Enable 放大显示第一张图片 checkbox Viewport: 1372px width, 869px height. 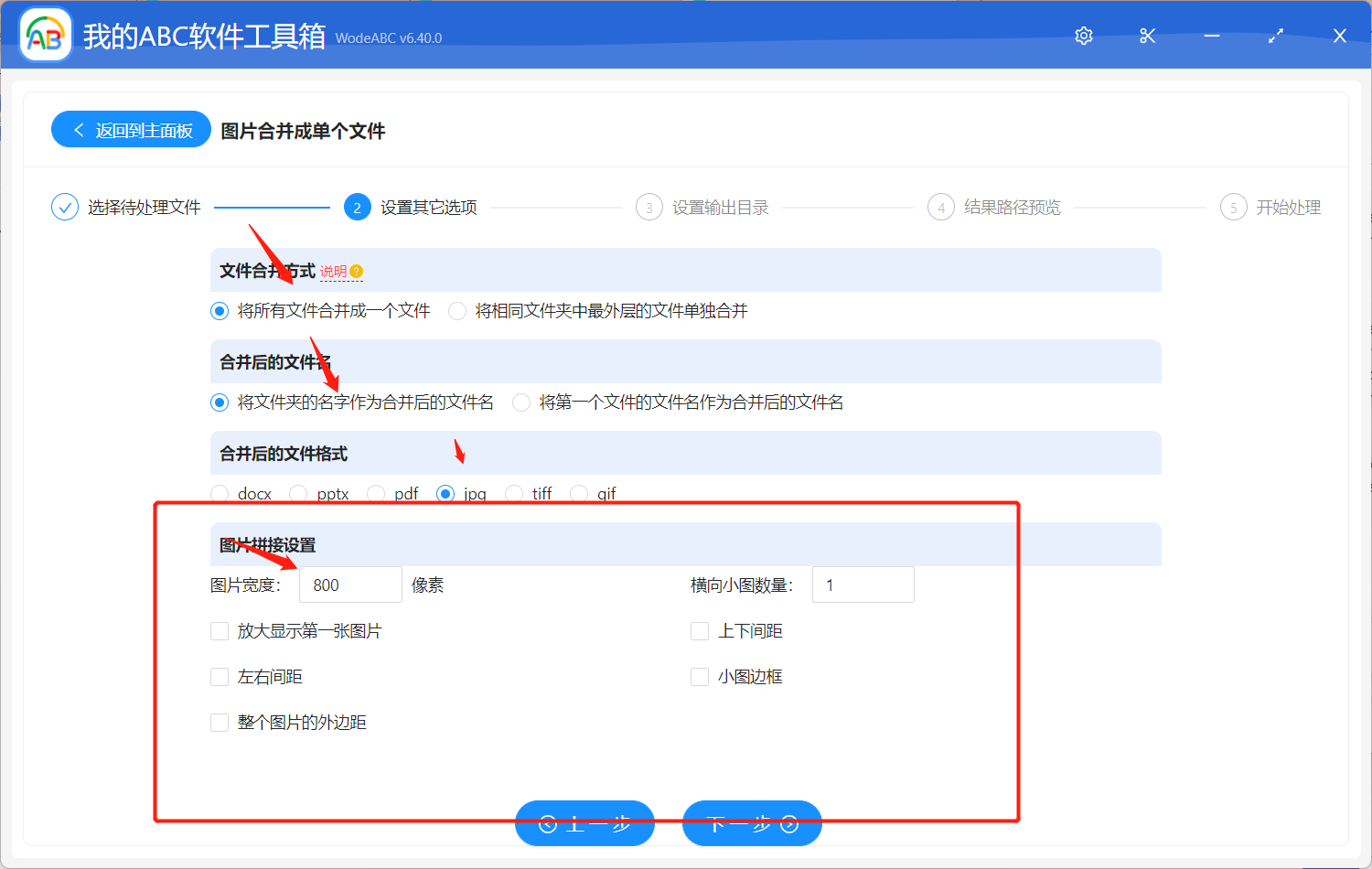(x=220, y=631)
